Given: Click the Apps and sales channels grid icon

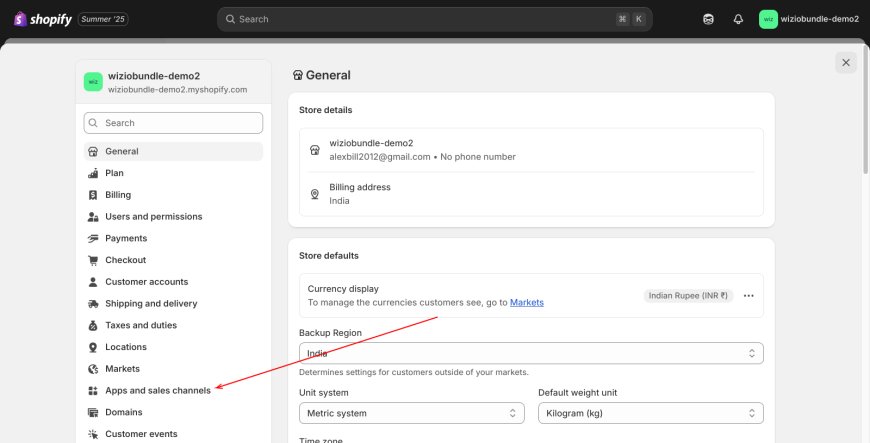Looking at the screenshot, I should (x=93, y=391).
